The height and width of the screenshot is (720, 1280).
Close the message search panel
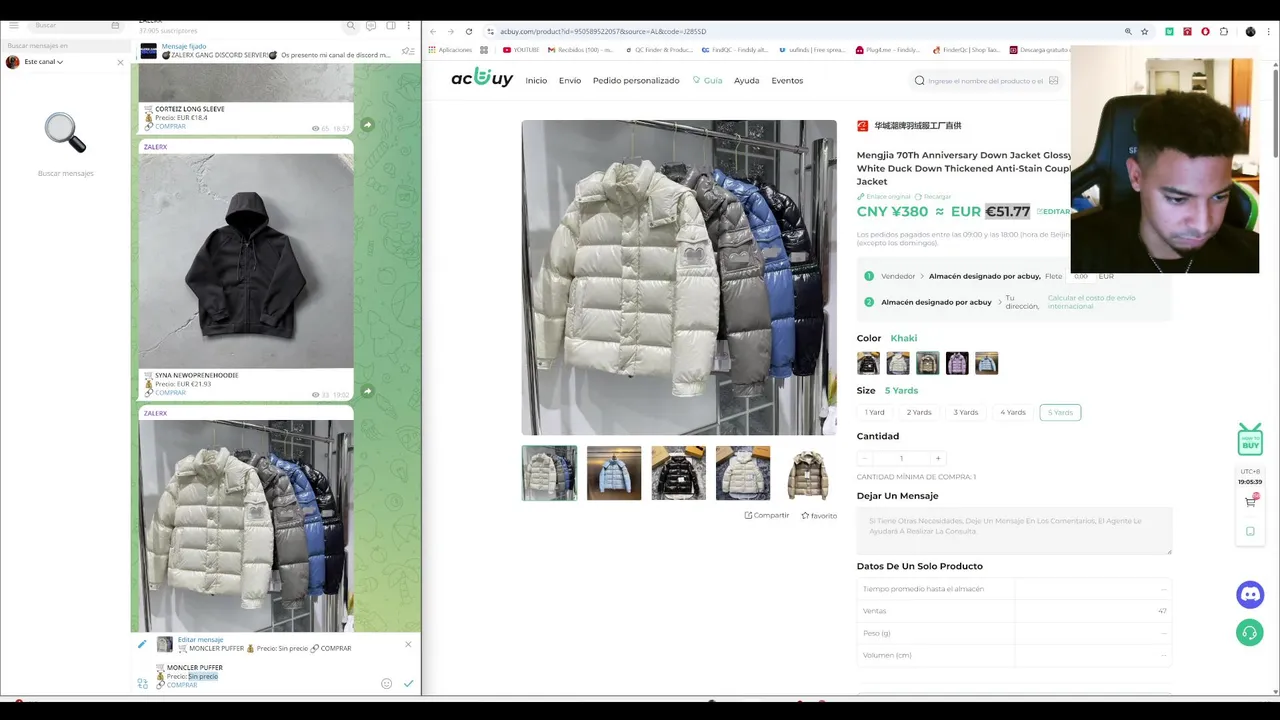(120, 62)
